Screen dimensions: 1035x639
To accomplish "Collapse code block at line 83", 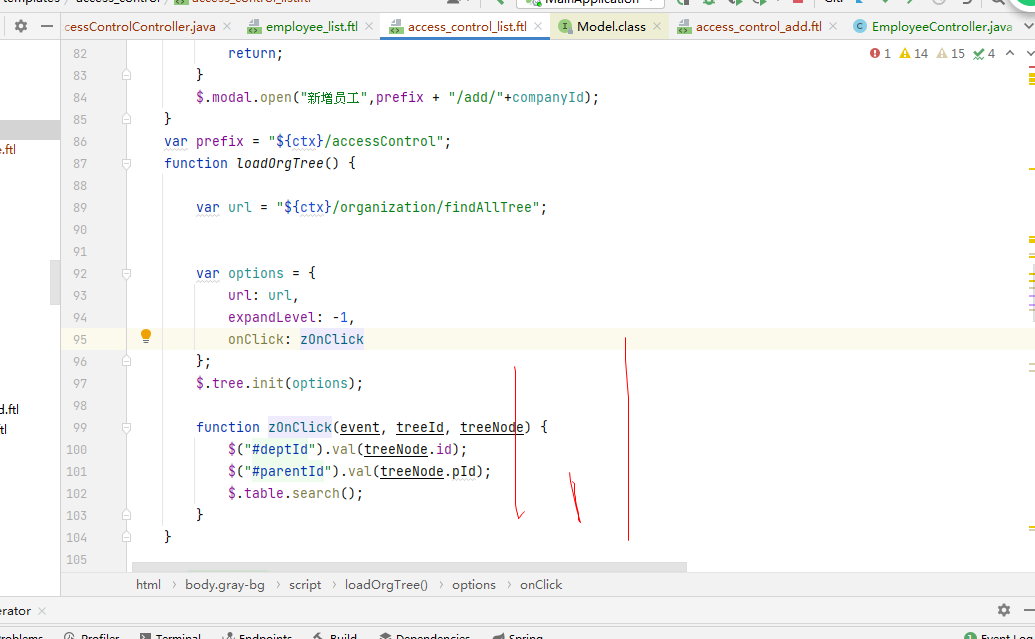I will [x=126, y=75].
